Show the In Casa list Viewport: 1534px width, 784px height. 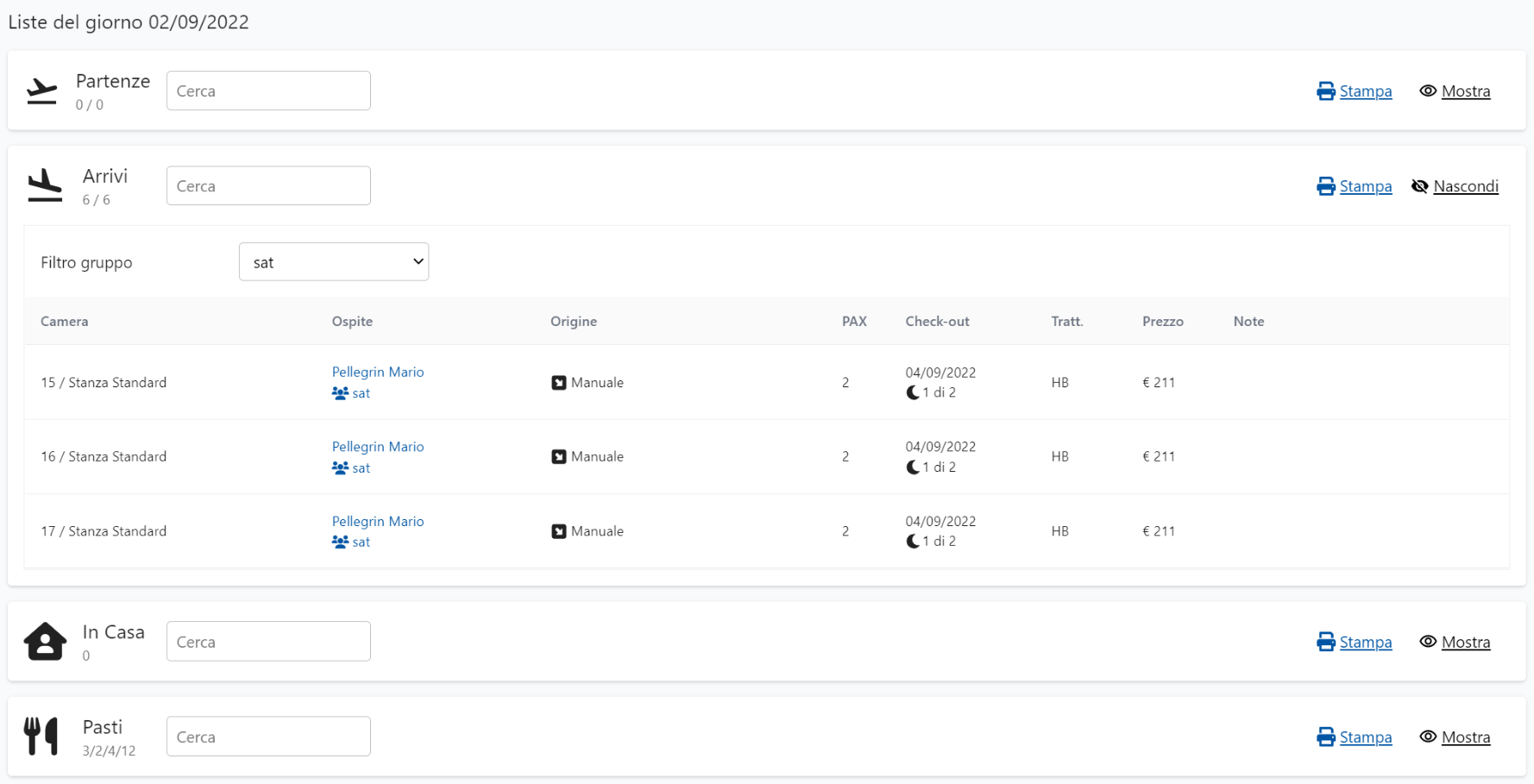coord(1465,643)
